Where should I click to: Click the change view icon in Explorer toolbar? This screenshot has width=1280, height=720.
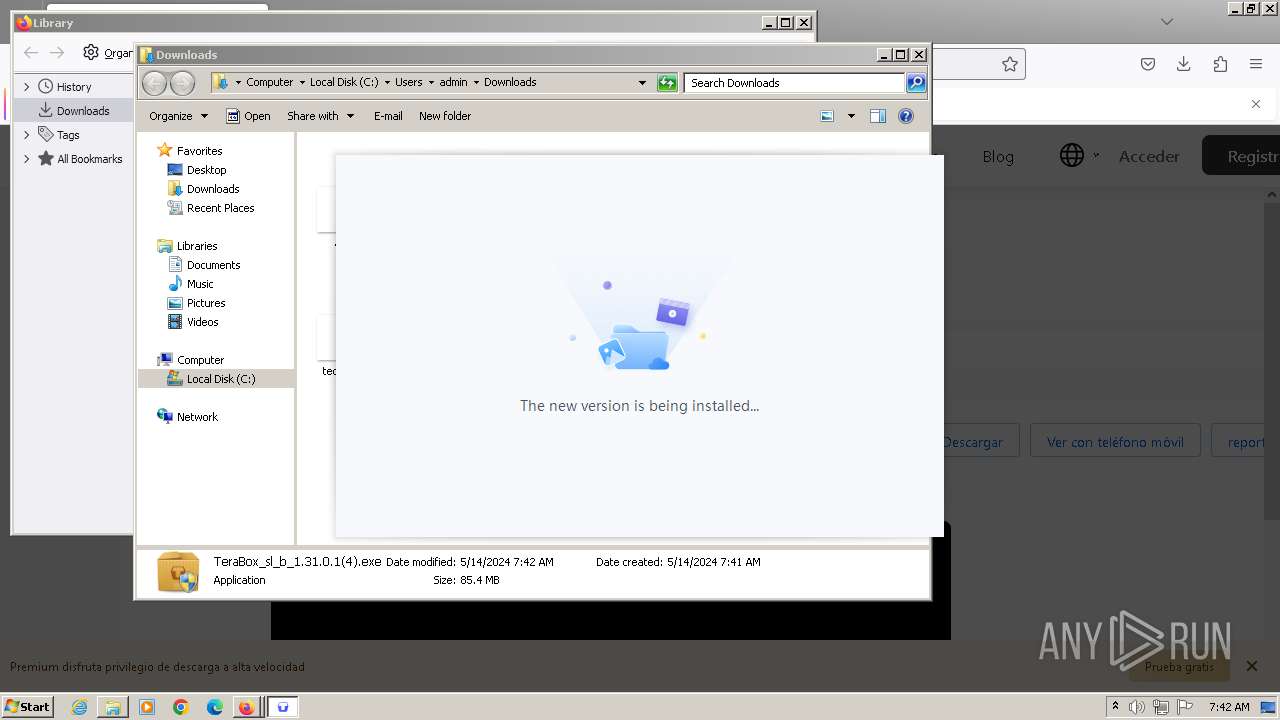[827, 116]
